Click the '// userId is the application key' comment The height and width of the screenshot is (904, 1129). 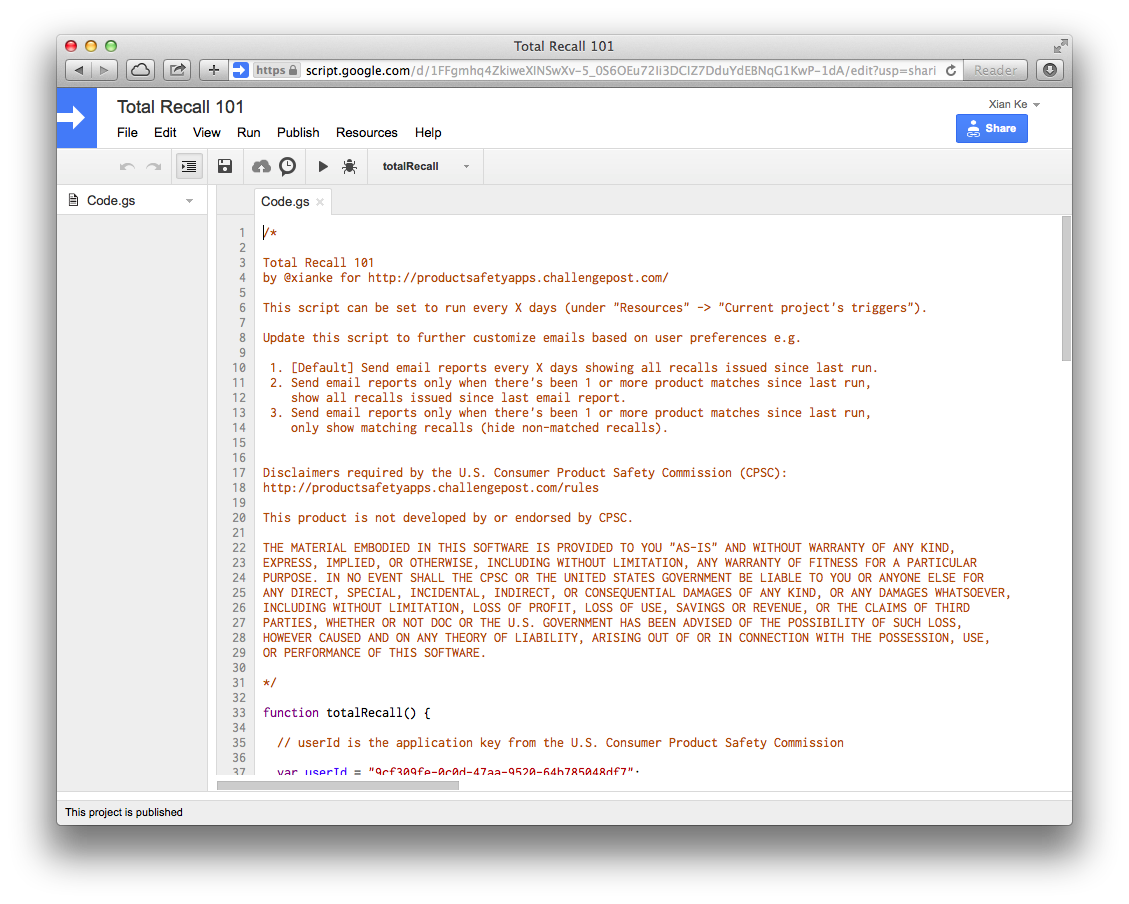(560, 743)
